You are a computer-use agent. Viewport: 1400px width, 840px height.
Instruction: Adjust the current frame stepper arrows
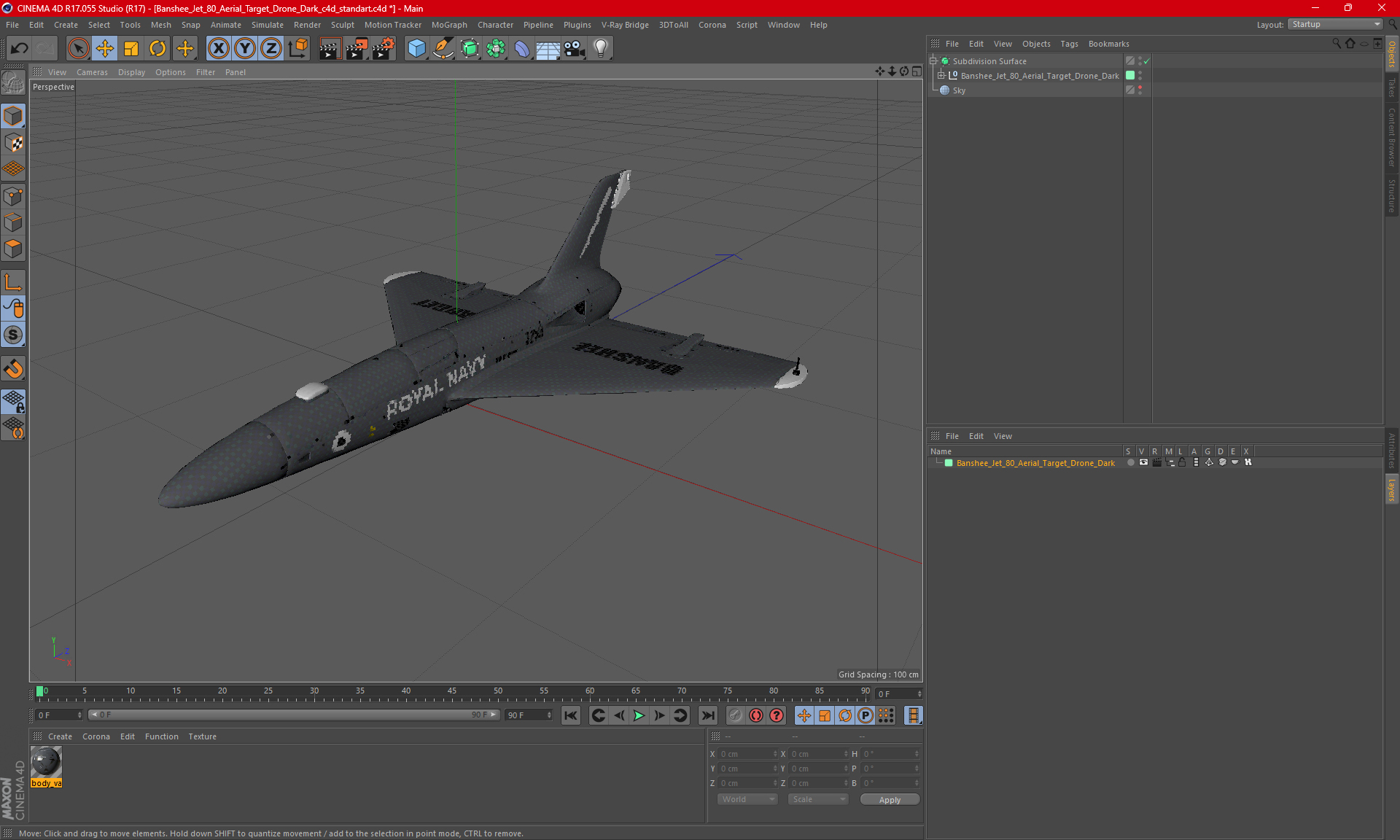coord(919,693)
